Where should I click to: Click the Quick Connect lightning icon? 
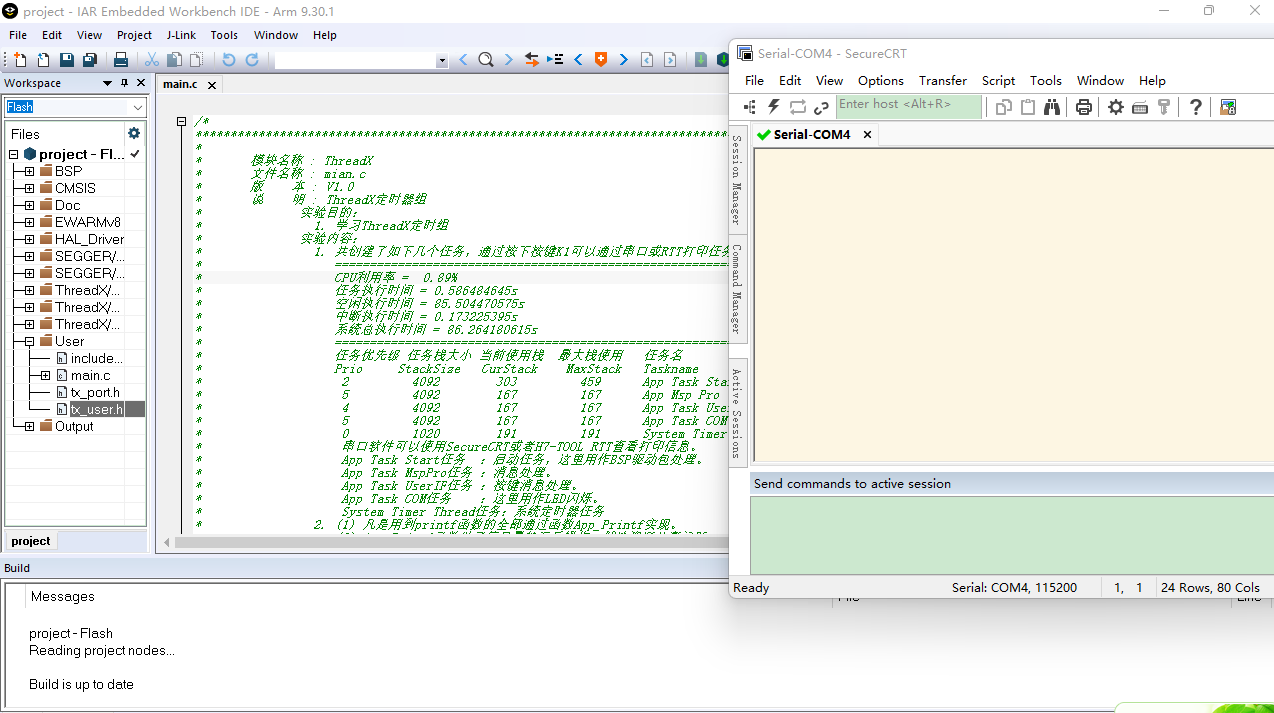coord(773,107)
